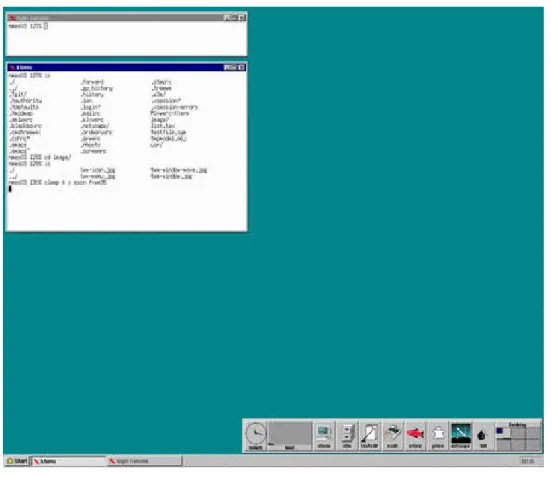Image resolution: width=552 pixels, height=477 pixels.
Task: Select the xterm taskbar button
Action: coord(69,461)
